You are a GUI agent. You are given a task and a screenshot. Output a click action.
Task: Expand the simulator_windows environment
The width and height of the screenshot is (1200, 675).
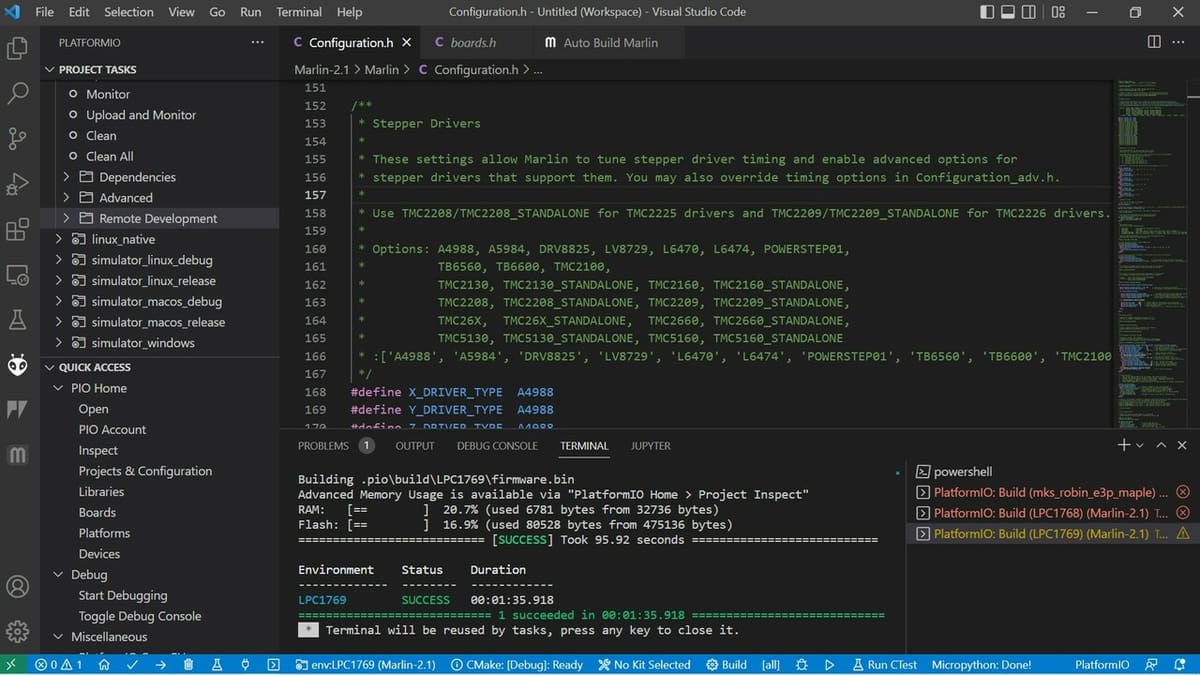tap(58, 342)
